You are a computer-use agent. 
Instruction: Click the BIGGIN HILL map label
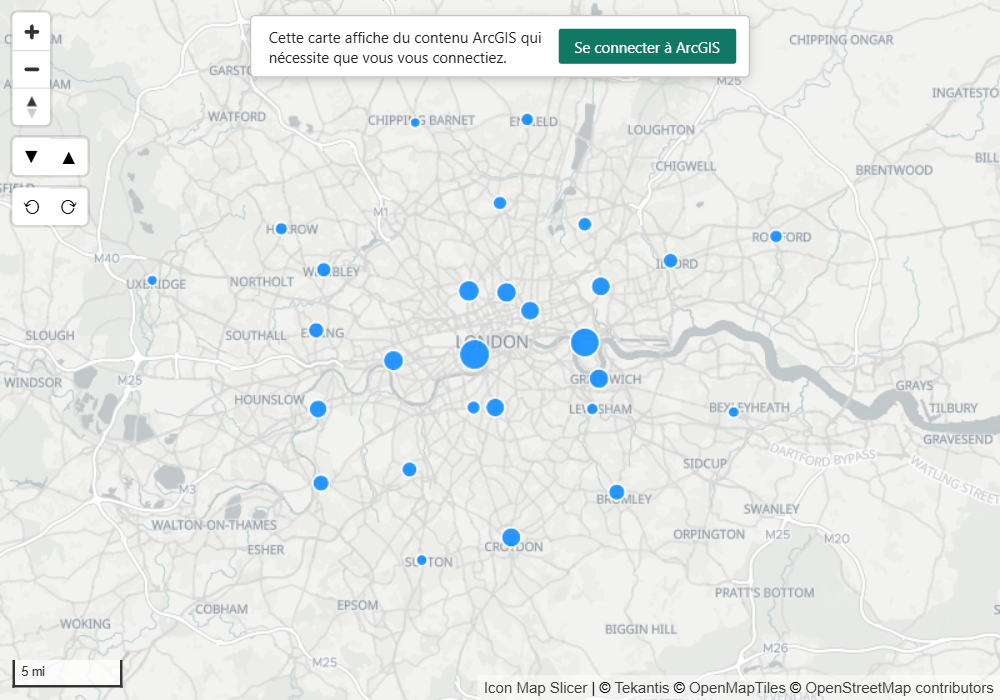pos(640,629)
